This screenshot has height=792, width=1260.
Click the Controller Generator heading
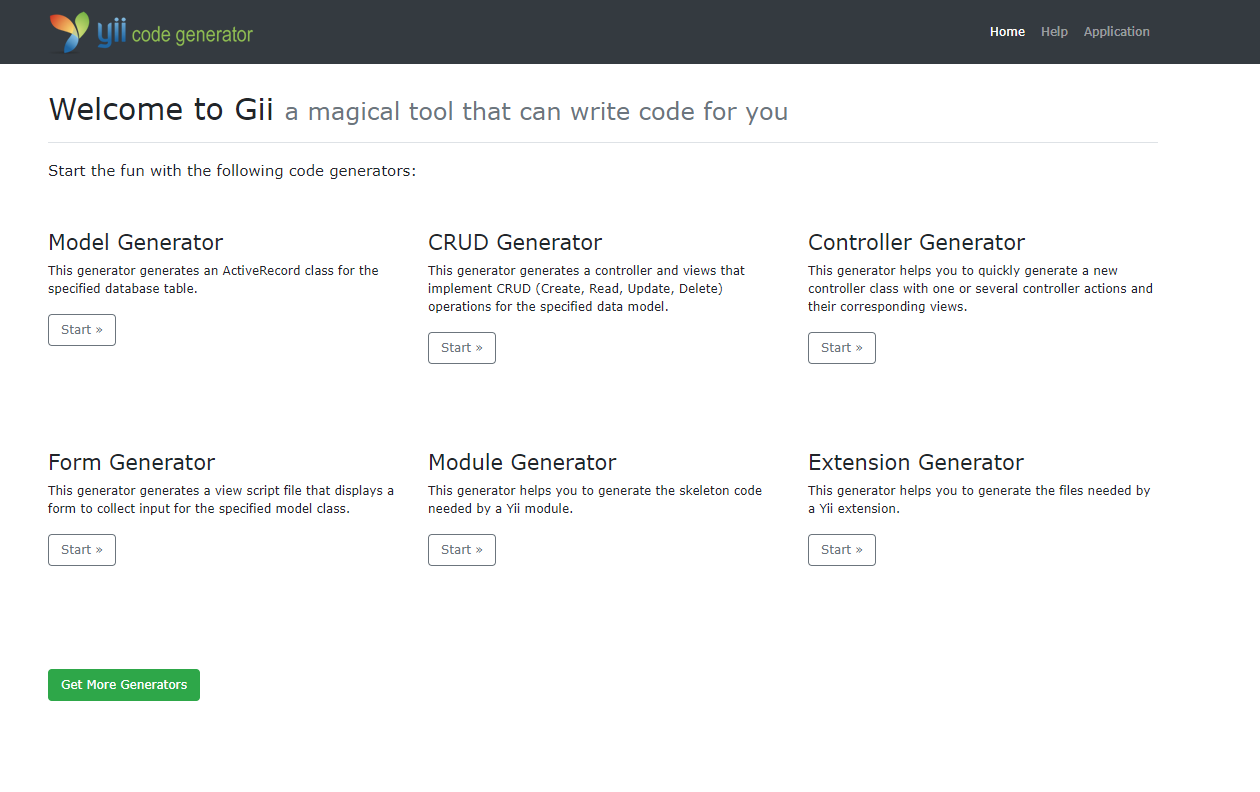(917, 242)
